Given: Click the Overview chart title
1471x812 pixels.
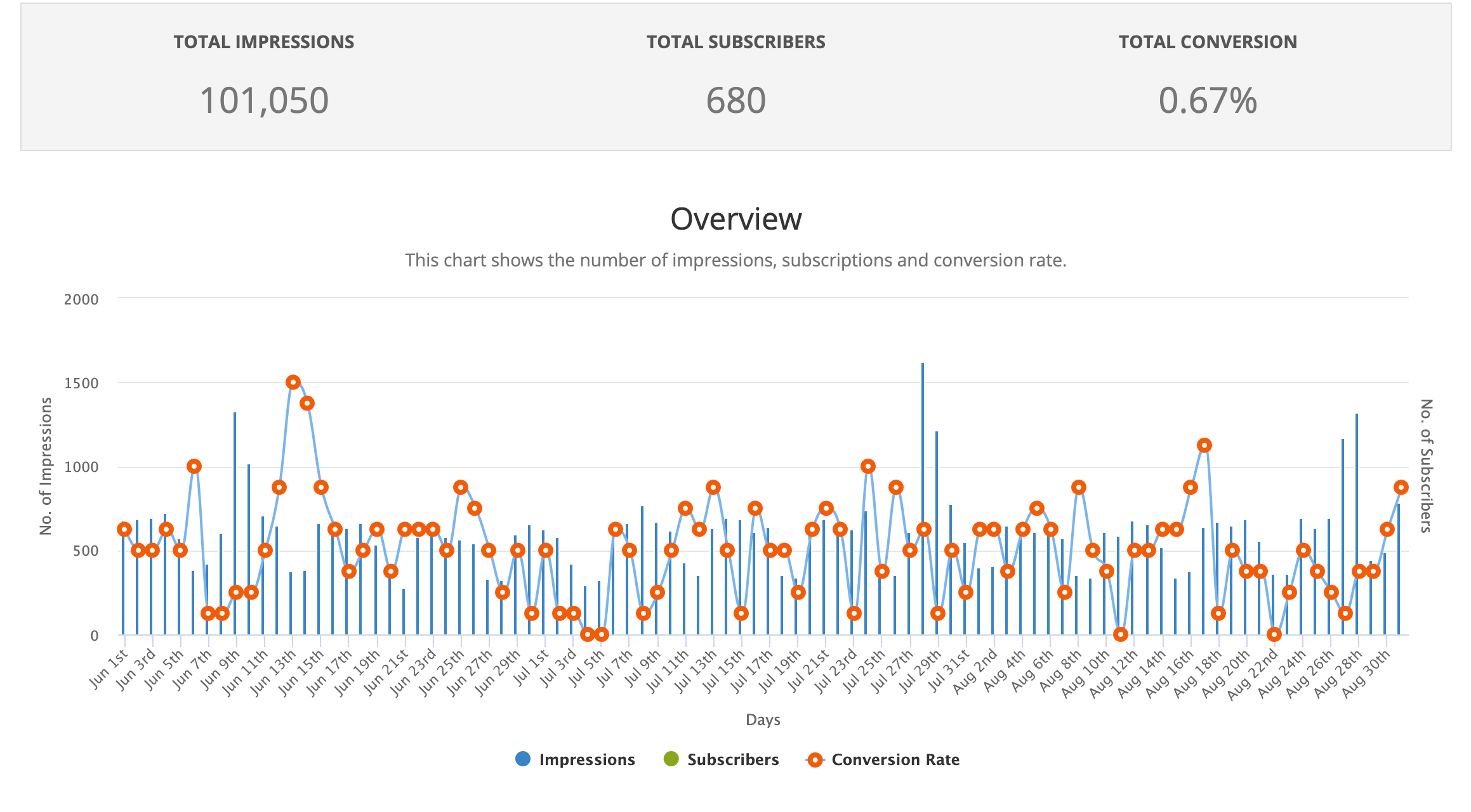Looking at the screenshot, I should pyautogui.click(x=735, y=219).
